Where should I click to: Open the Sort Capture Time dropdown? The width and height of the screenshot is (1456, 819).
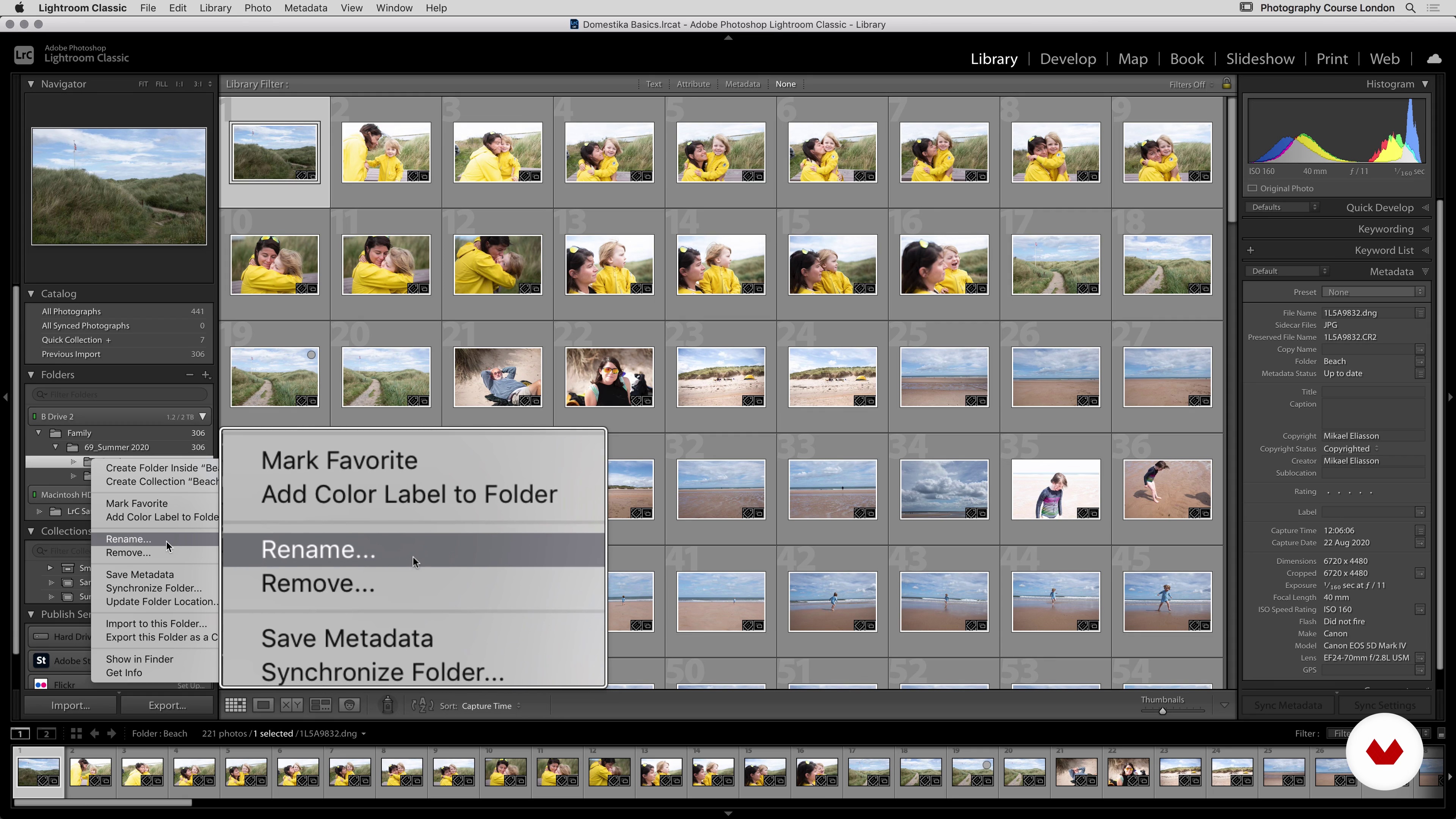pyautogui.click(x=491, y=705)
